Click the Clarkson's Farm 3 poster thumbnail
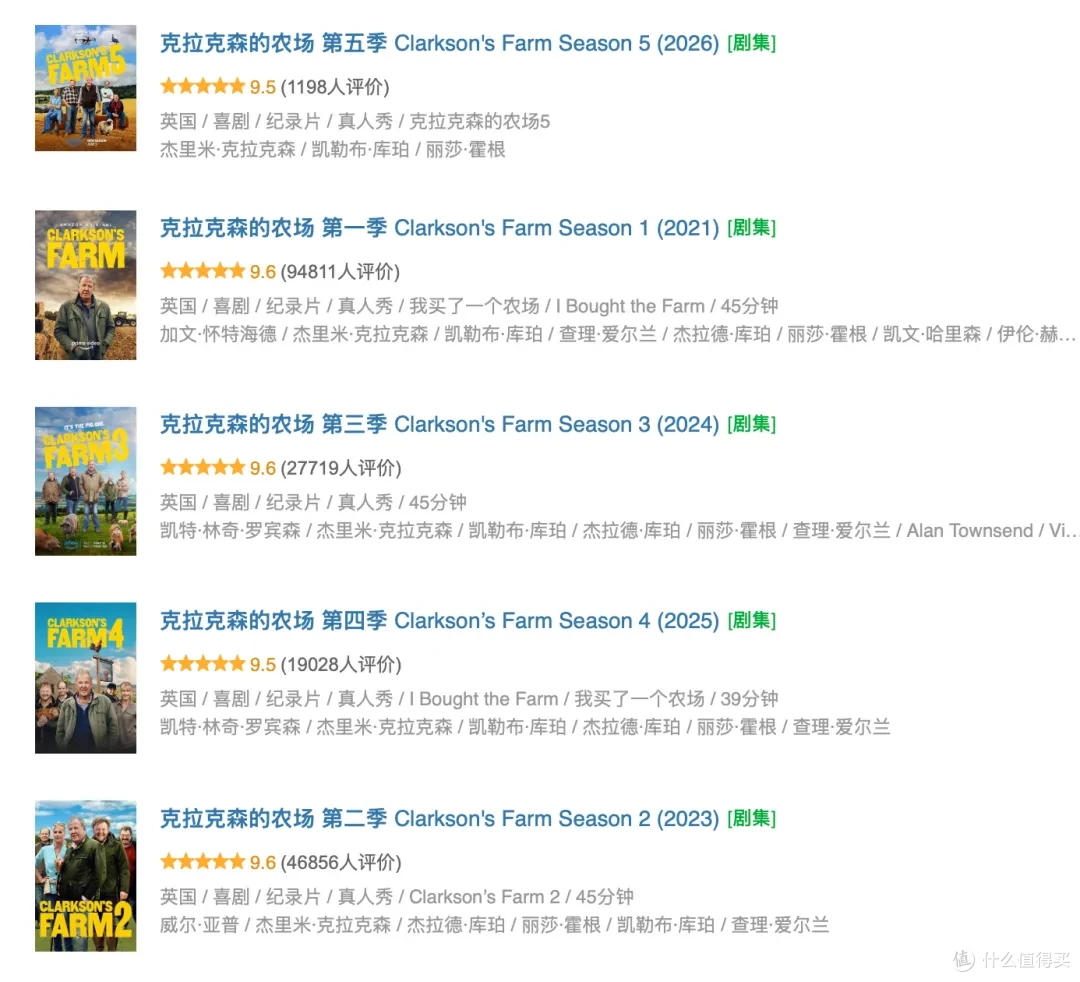Viewport: 1080px width, 982px height. (x=85, y=481)
